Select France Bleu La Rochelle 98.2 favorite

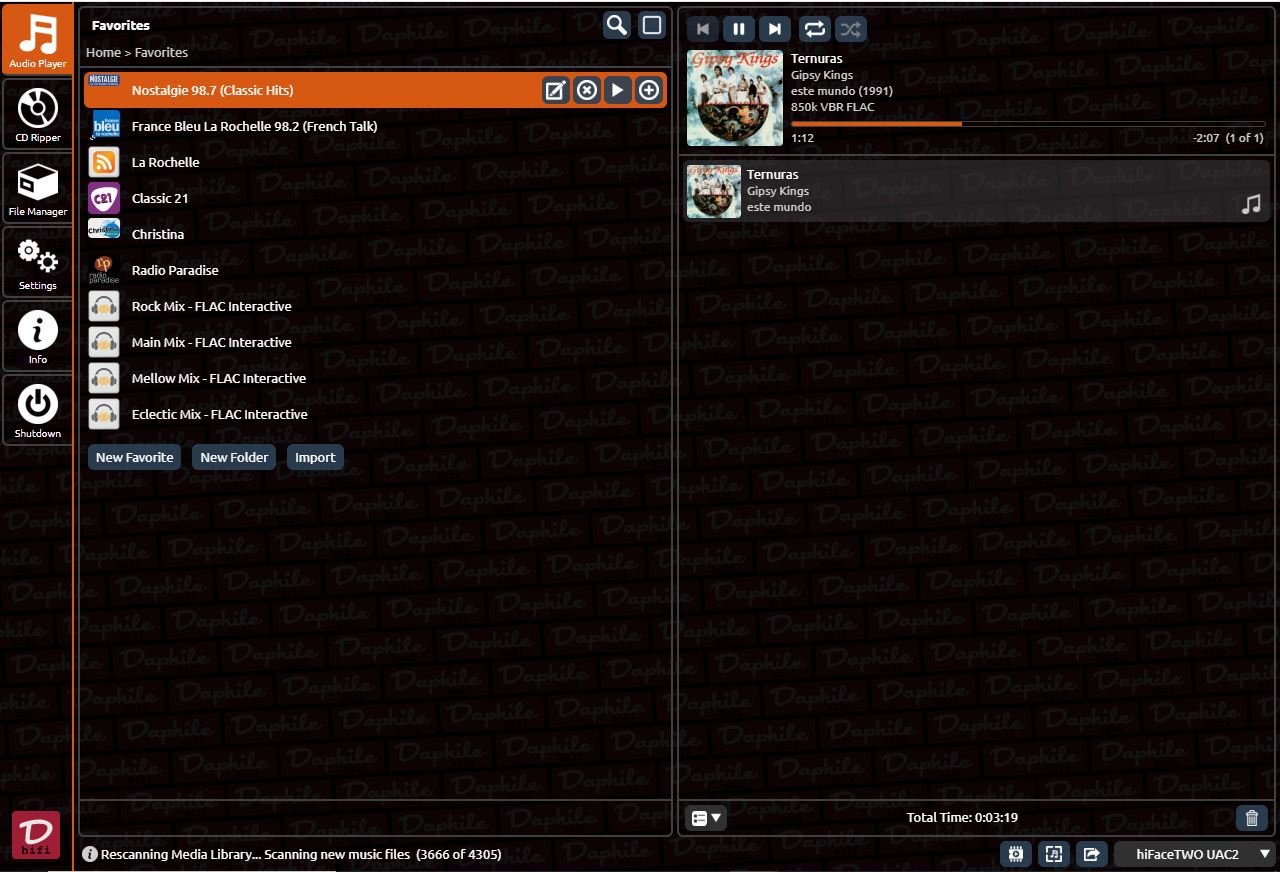(376, 126)
